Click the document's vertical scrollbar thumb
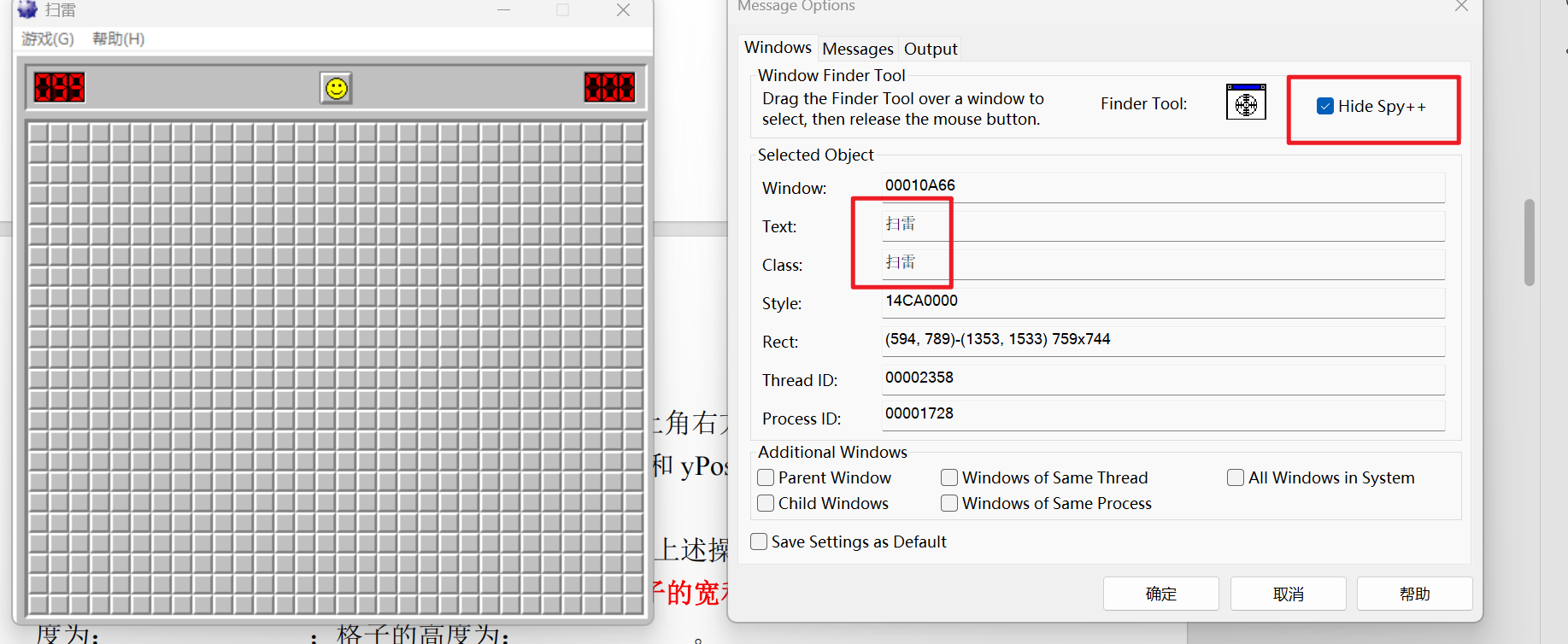The height and width of the screenshot is (644, 1568). click(1530, 243)
